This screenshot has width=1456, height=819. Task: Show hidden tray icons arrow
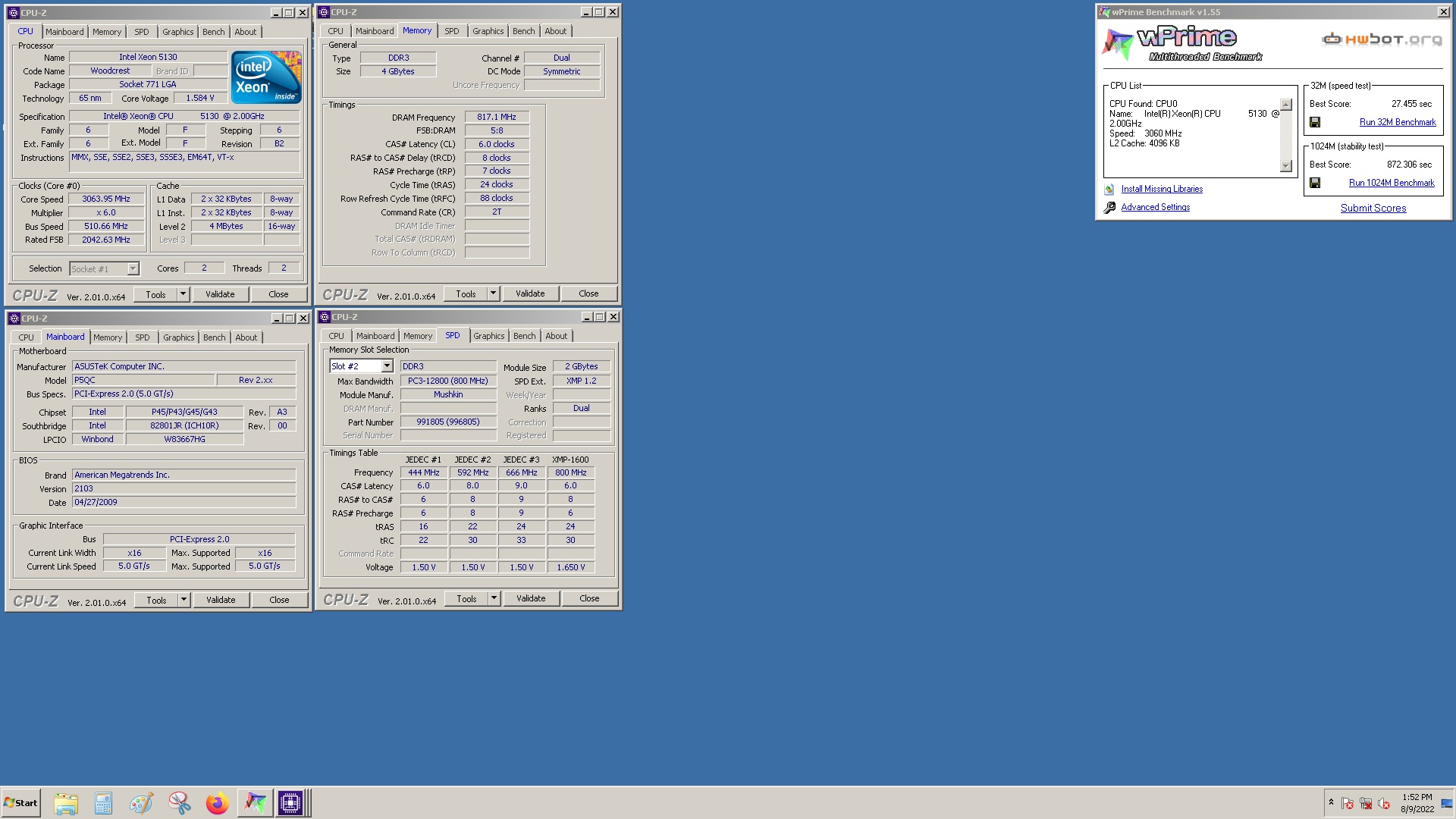(1331, 802)
